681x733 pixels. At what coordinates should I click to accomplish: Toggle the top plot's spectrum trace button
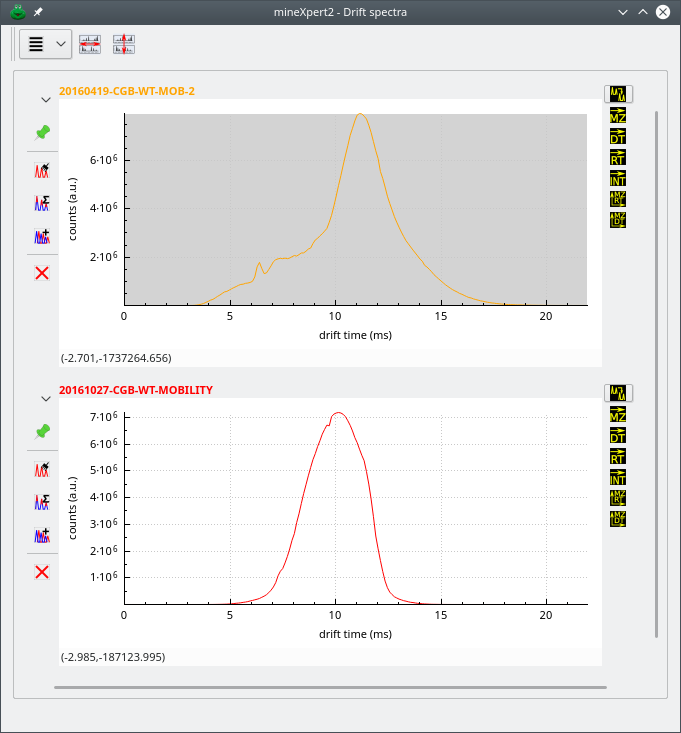pyautogui.click(x=618, y=94)
